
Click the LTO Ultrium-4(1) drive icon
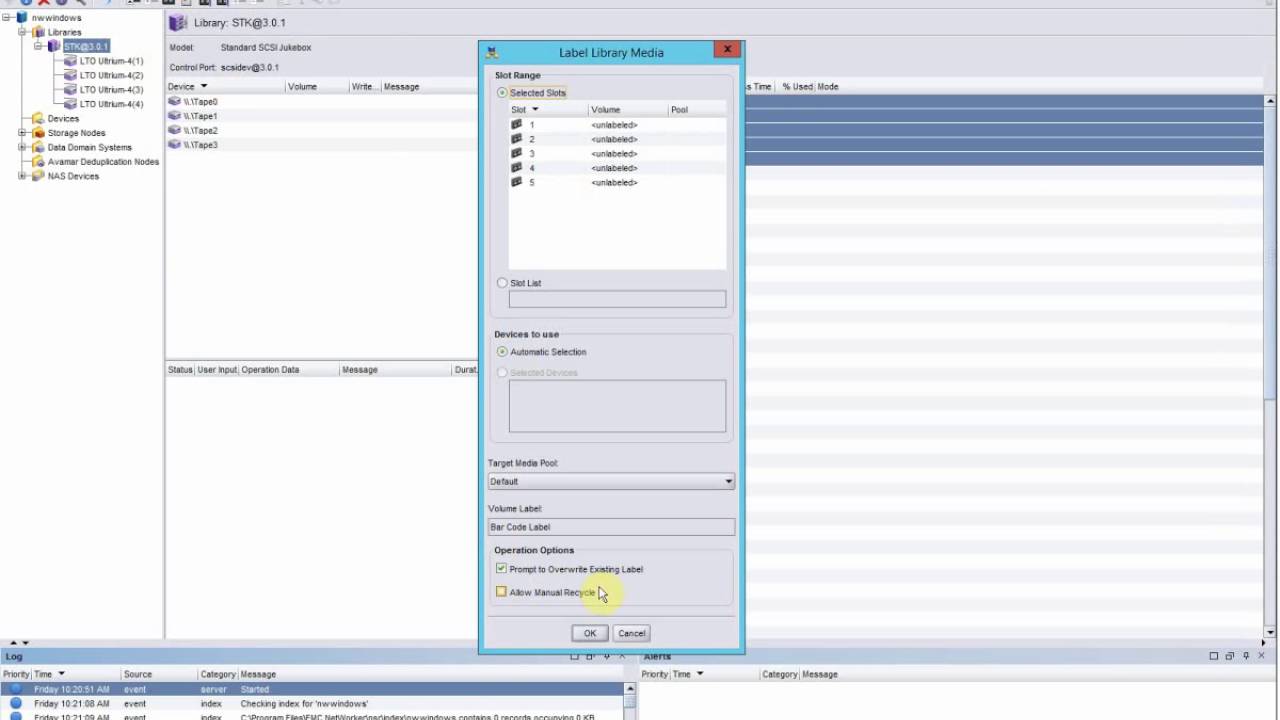coord(70,61)
